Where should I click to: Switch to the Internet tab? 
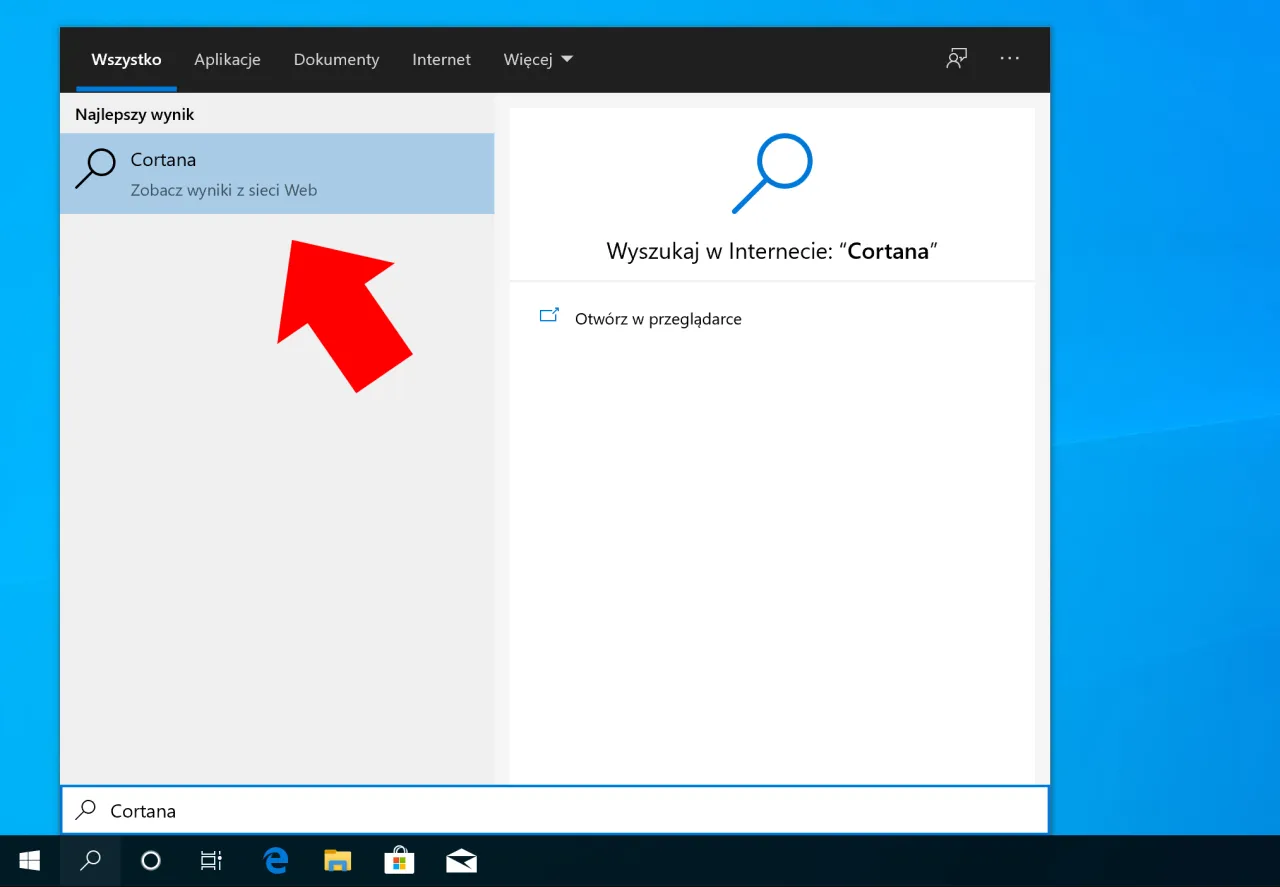tap(441, 60)
